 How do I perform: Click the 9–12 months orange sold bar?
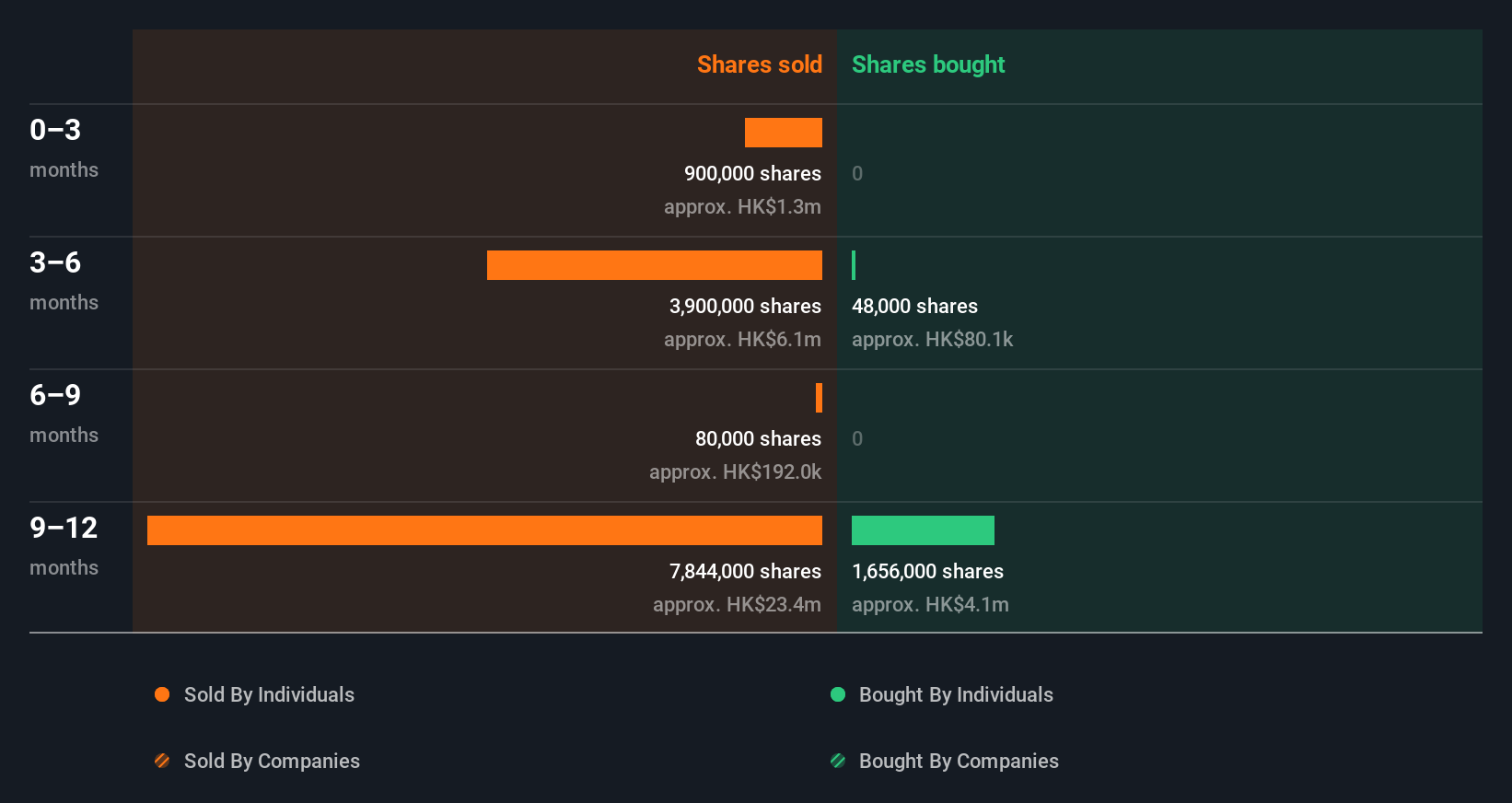pyautogui.click(x=484, y=530)
